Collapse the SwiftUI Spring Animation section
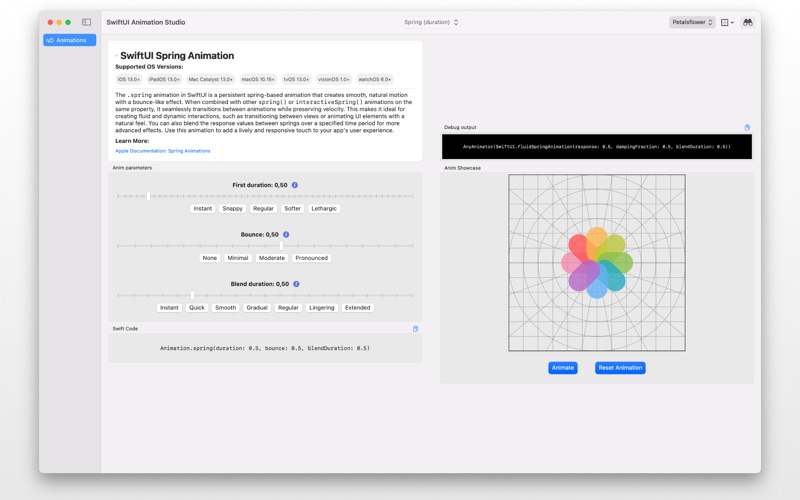This screenshot has width=800, height=500. point(116,56)
